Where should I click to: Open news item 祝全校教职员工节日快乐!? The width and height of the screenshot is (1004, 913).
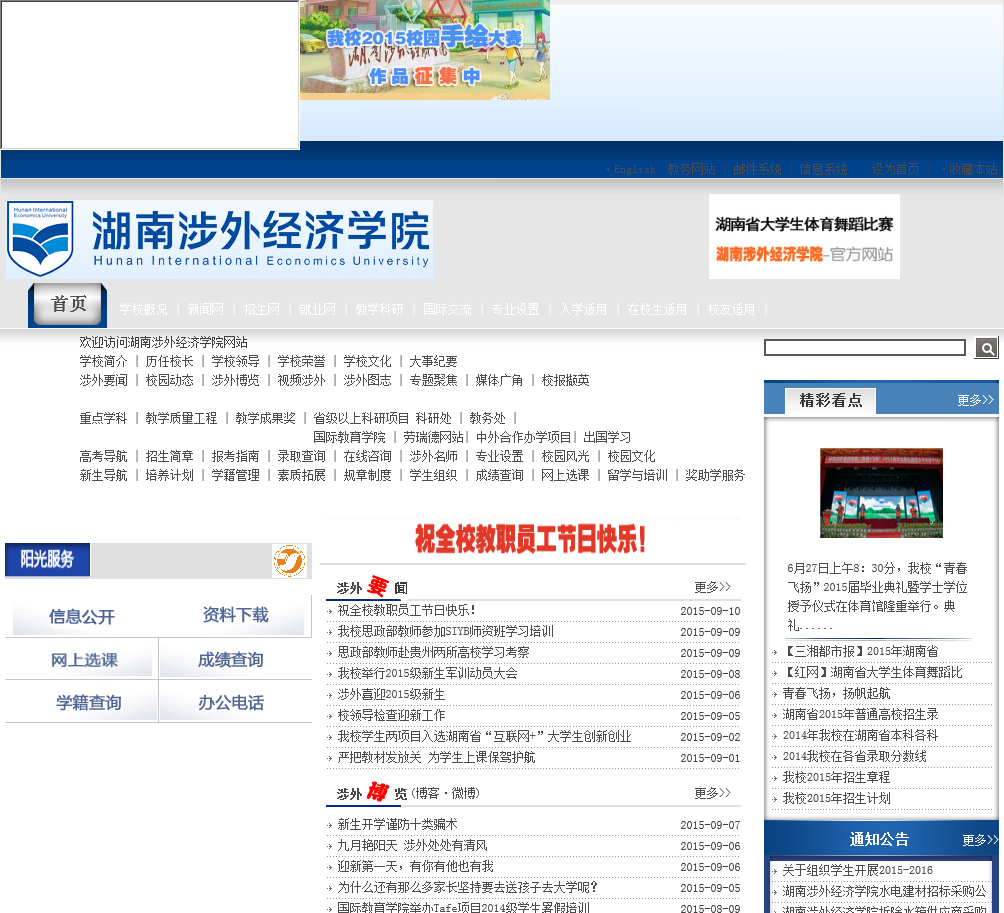click(407, 610)
